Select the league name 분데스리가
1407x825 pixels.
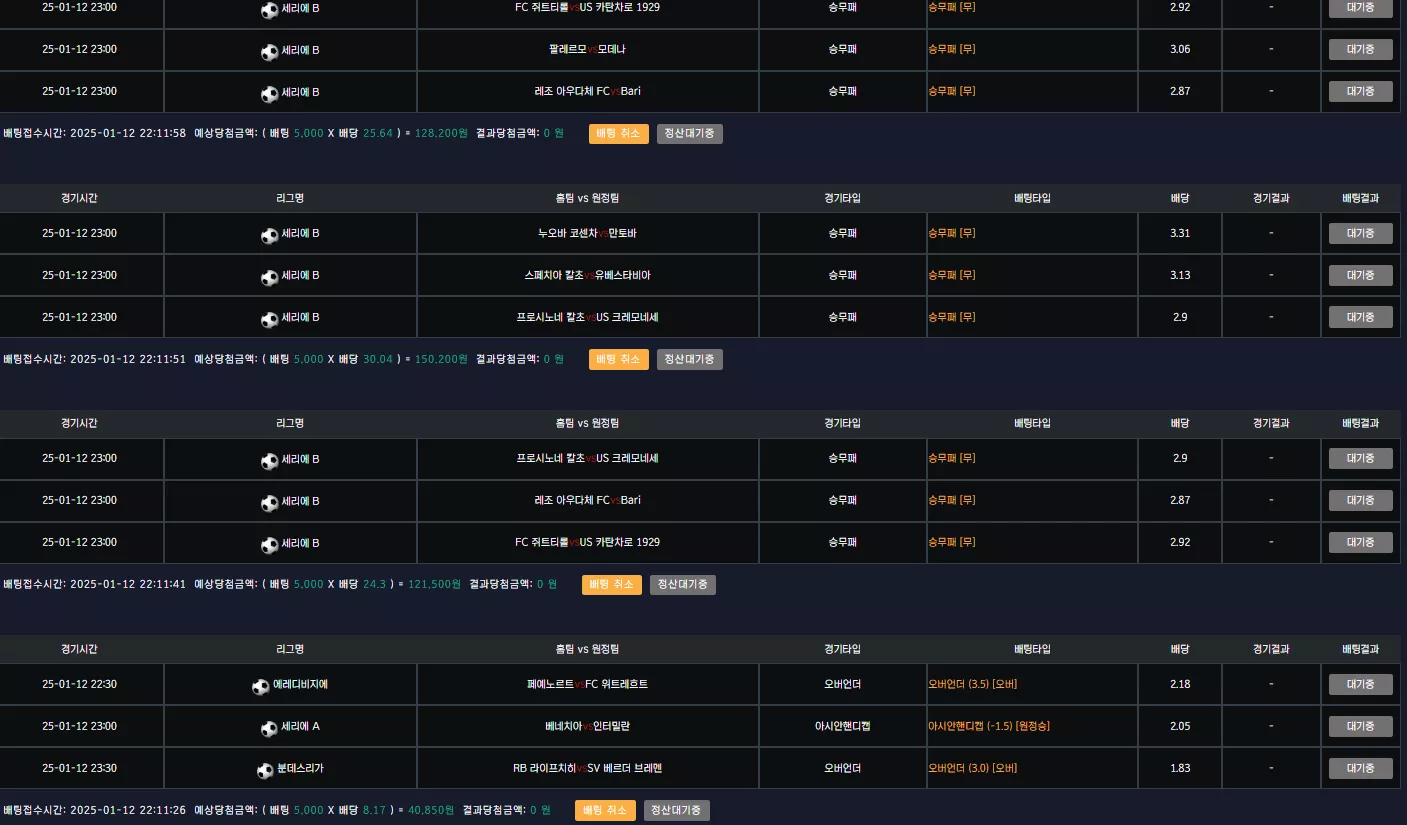[300, 768]
